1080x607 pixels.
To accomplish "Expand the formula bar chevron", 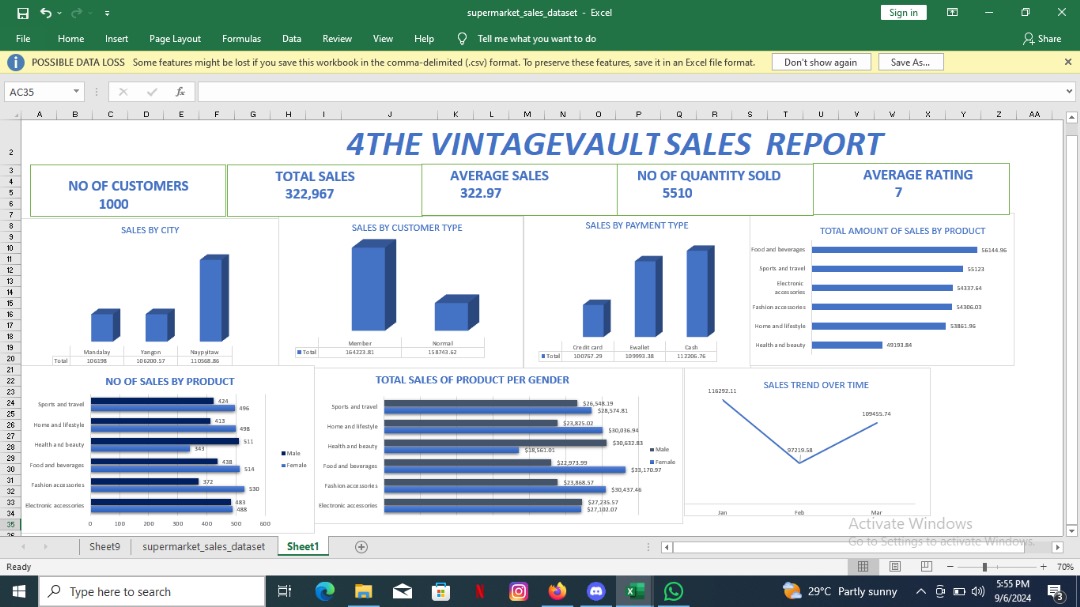I will (x=1068, y=92).
